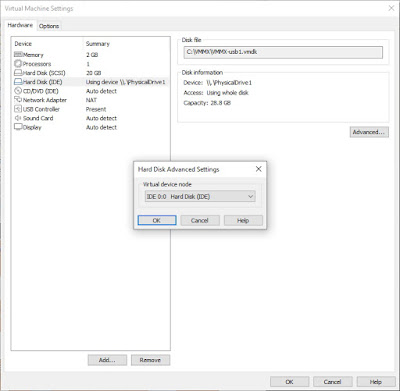This screenshot has width=400, height=391.
Task: Select the Memory row label
Action: pos(33,55)
